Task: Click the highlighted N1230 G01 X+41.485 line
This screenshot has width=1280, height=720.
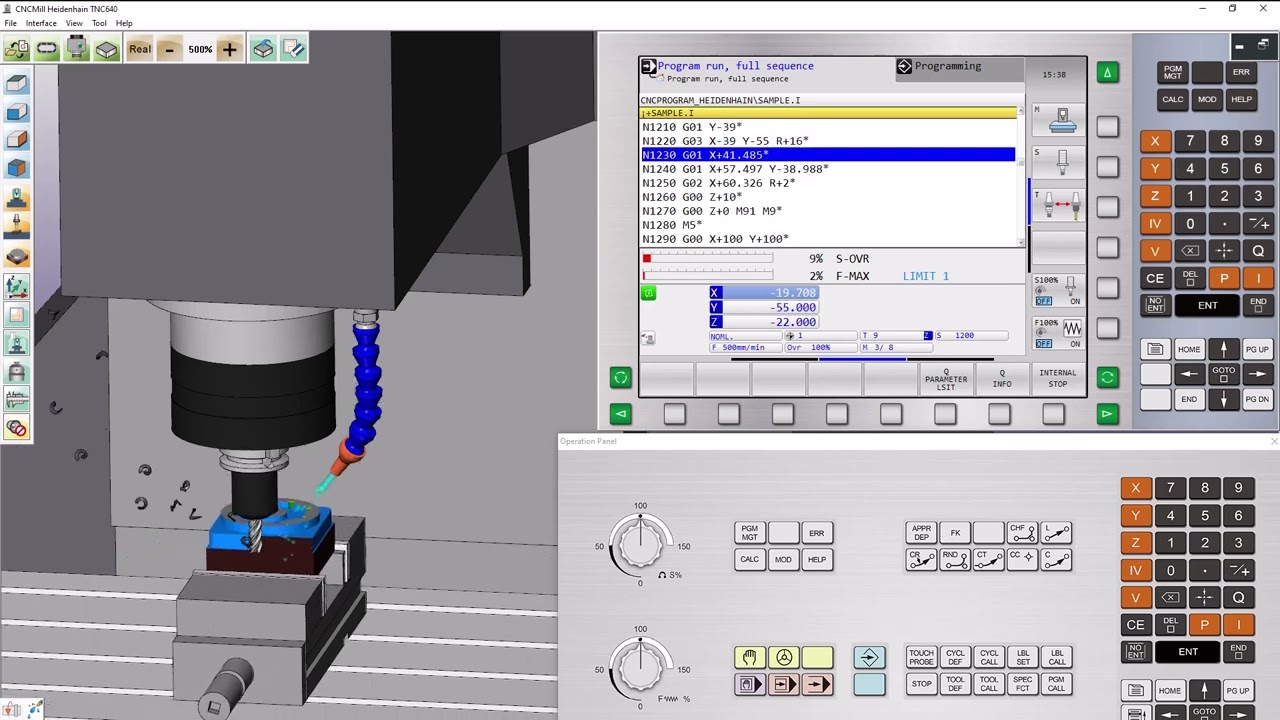Action: point(828,155)
